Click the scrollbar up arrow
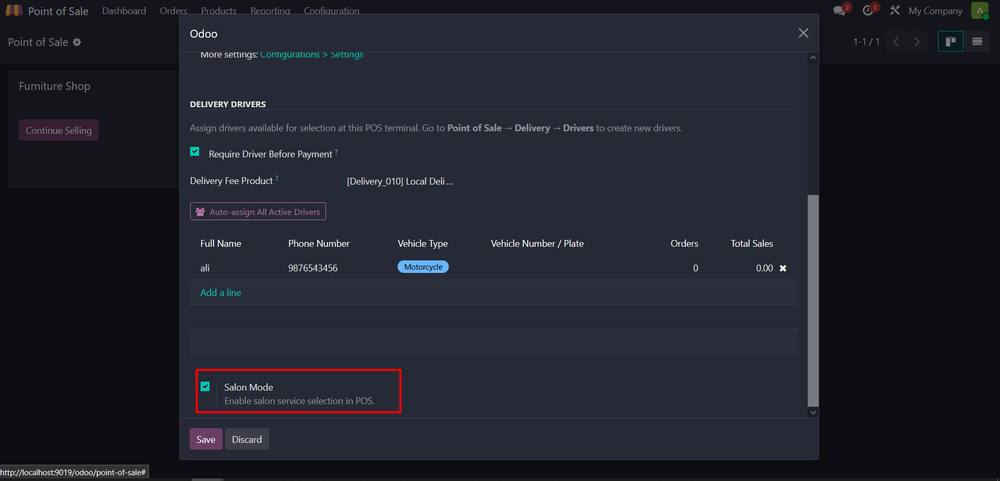Viewport: 1000px width, 481px height. [813, 57]
